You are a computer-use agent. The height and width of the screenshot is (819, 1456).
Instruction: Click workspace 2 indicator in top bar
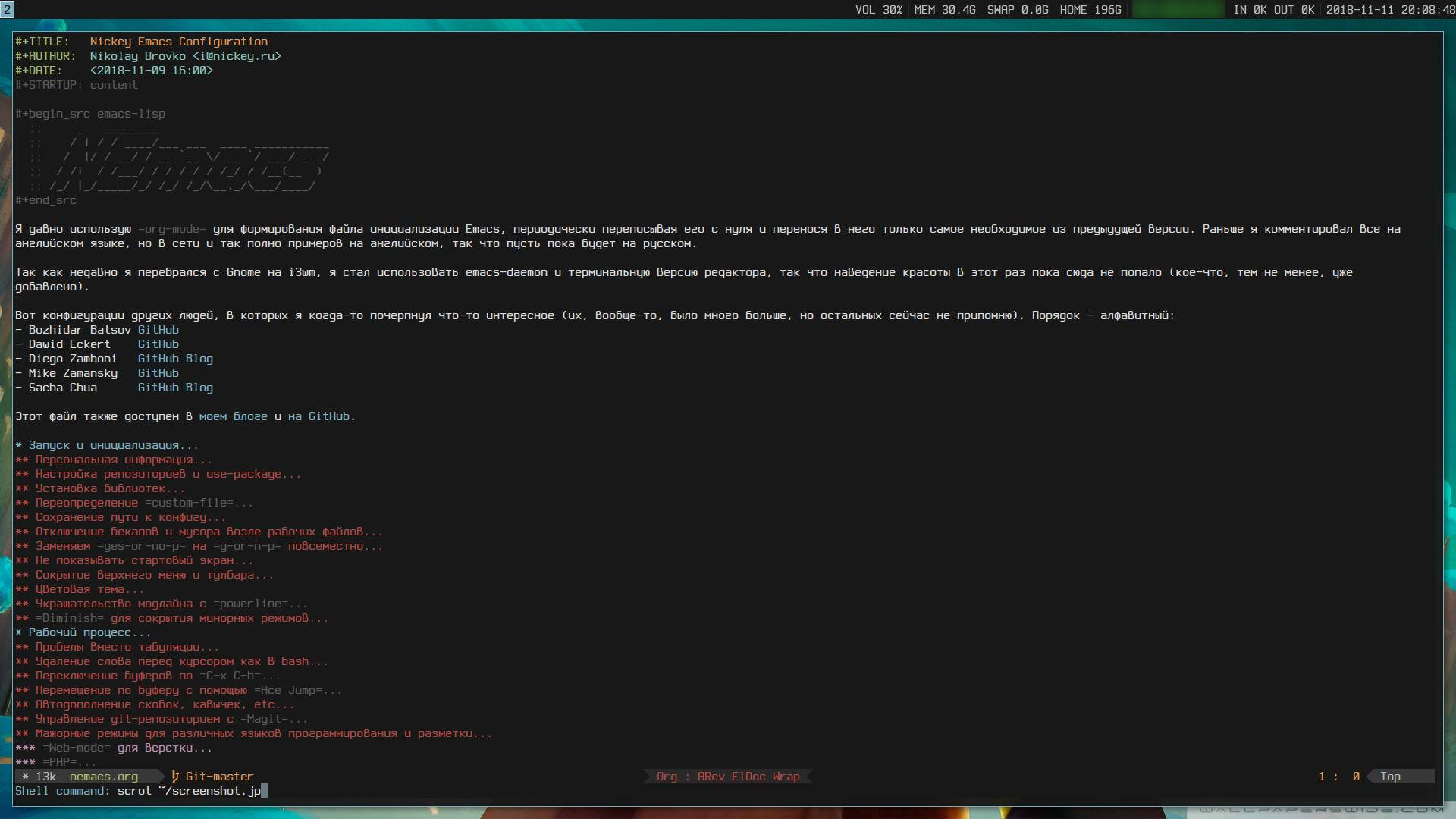(7, 9)
